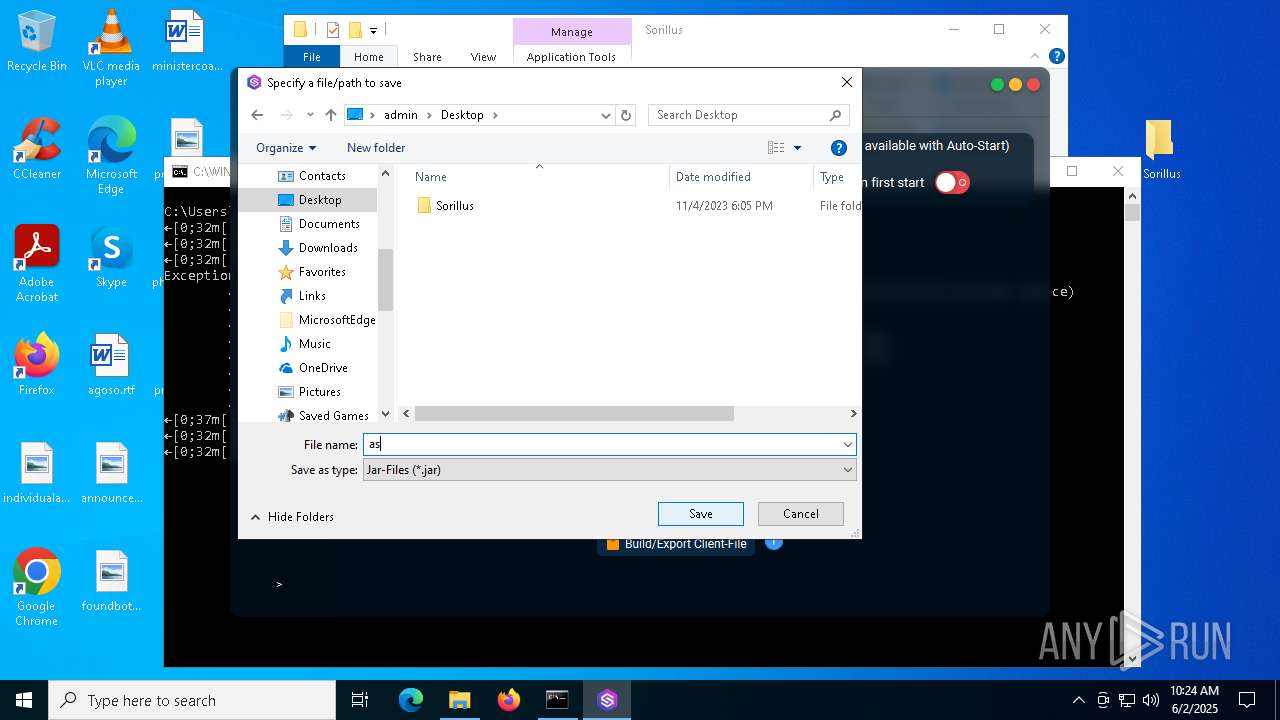
Task: Collapse folders with Hide Folders
Action: (x=292, y=517)
